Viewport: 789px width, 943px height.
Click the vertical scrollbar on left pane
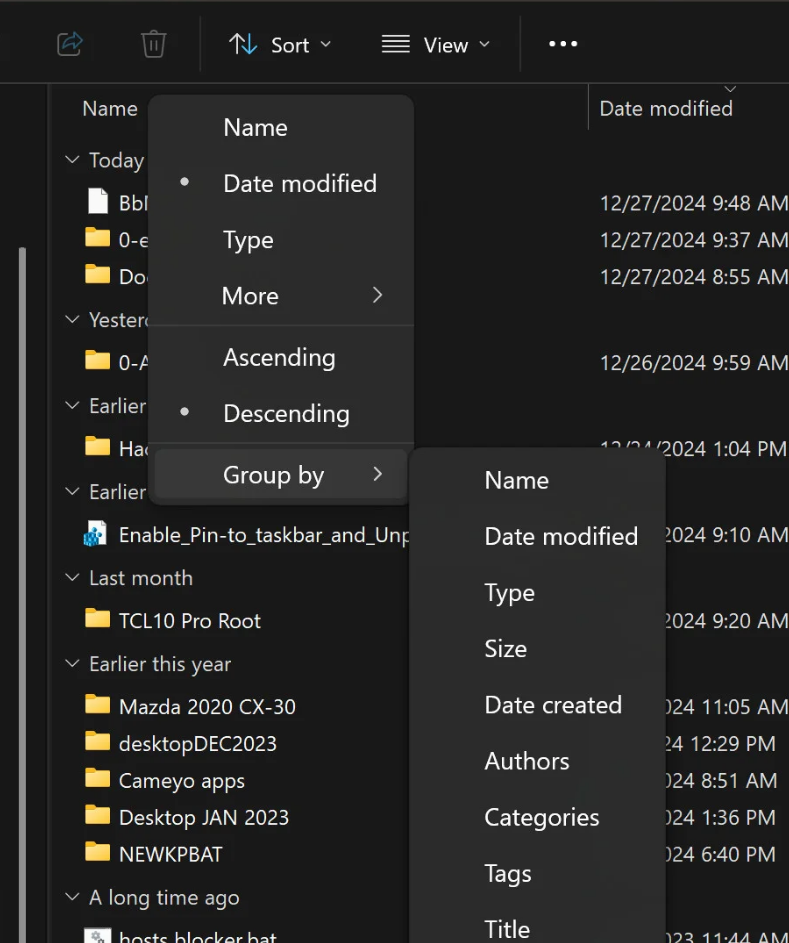(x=22, y=500)
